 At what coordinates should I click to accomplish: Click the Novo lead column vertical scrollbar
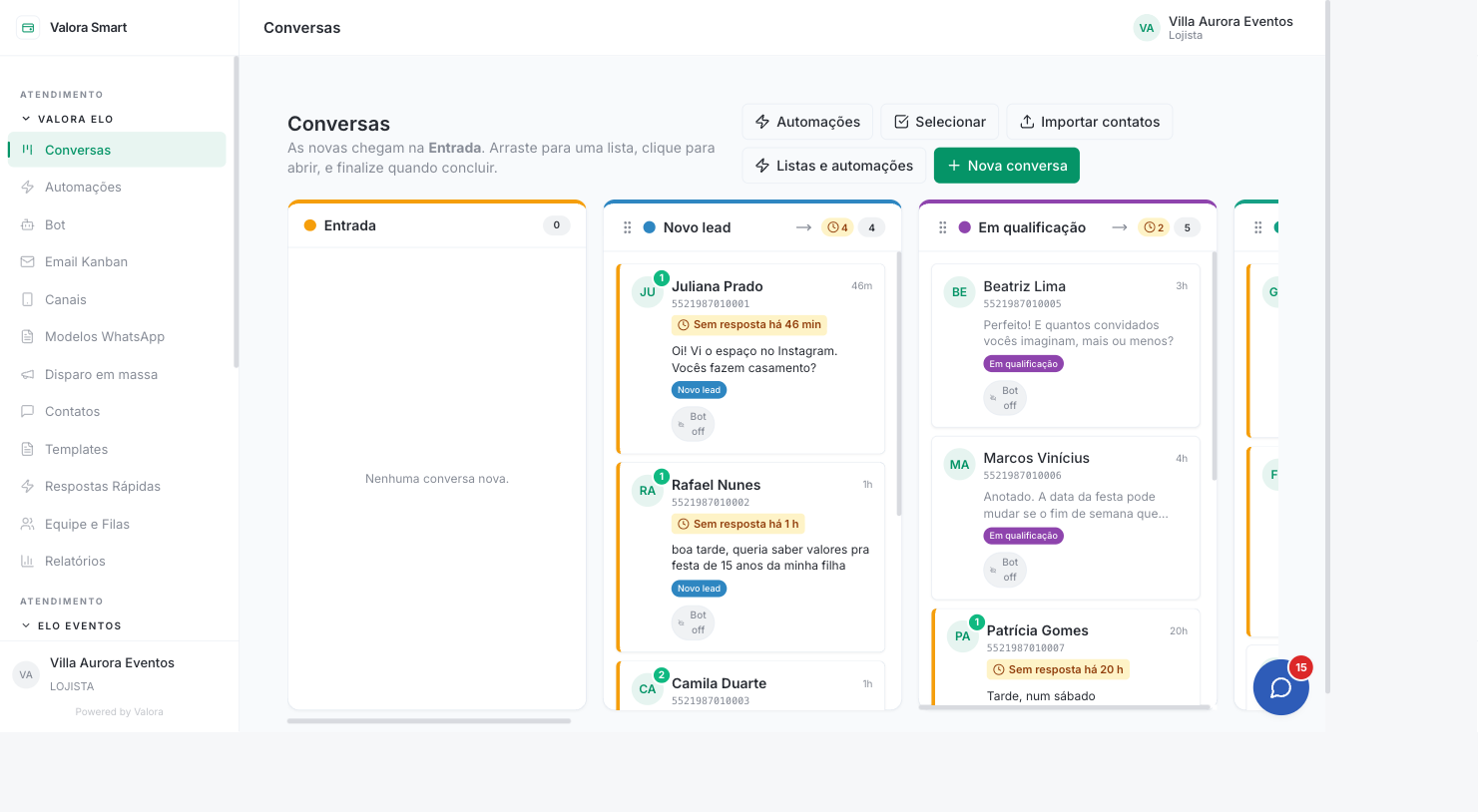[899, 384]
